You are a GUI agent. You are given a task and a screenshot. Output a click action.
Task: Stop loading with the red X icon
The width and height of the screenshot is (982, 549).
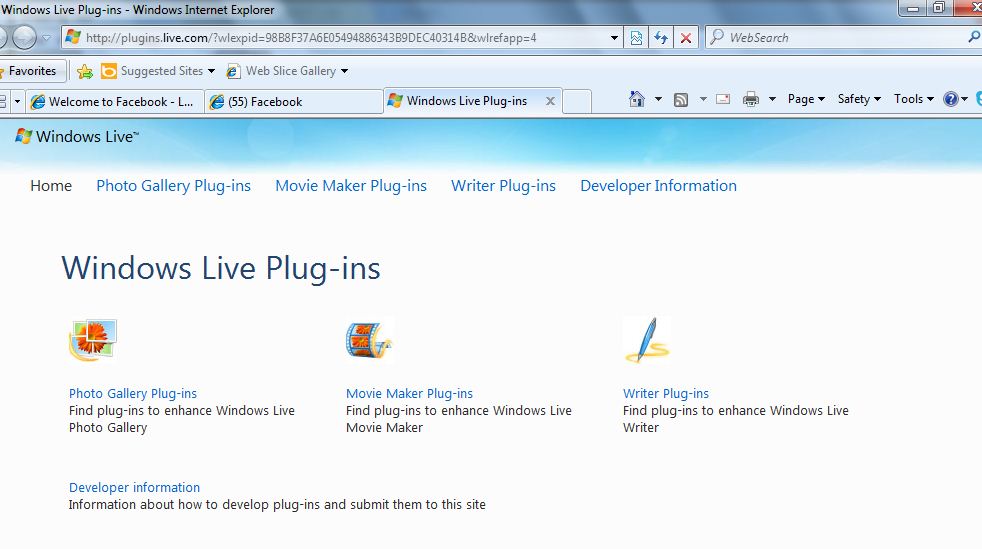(x=686, y=38)
